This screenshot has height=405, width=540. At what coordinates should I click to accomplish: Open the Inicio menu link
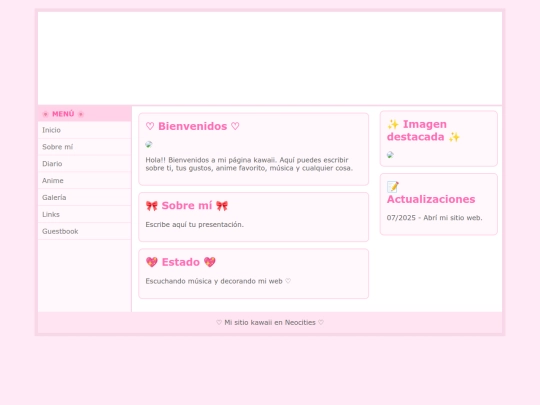pyautogui.click(x=84, y=130)
